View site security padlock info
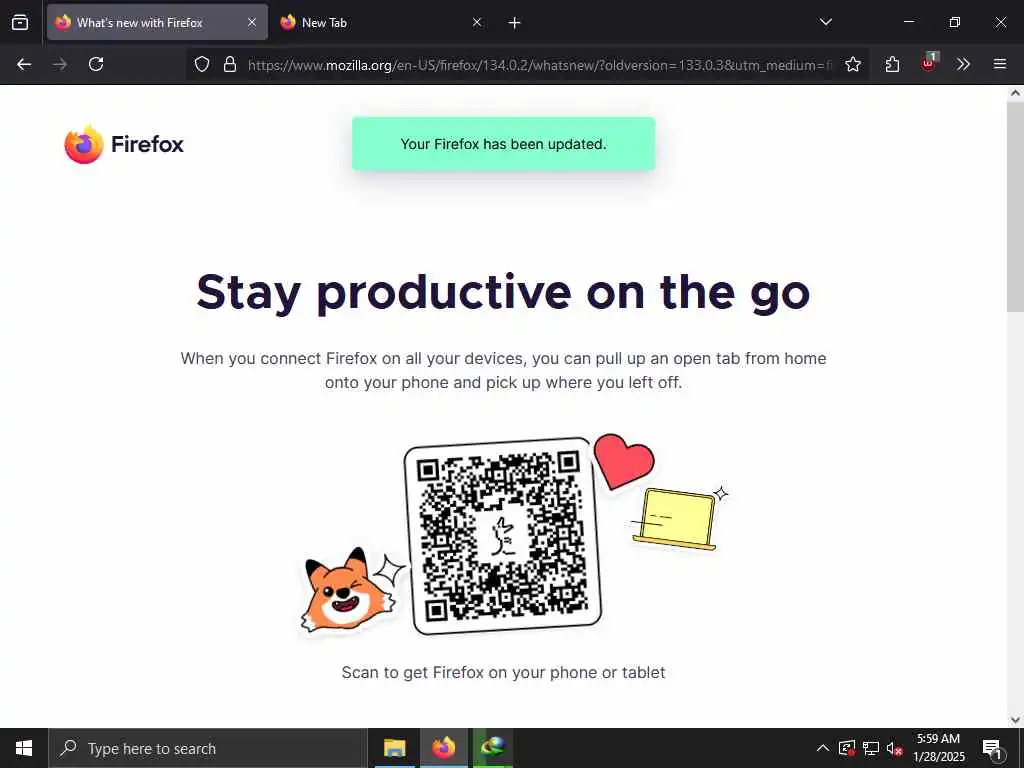 (229, 64)
